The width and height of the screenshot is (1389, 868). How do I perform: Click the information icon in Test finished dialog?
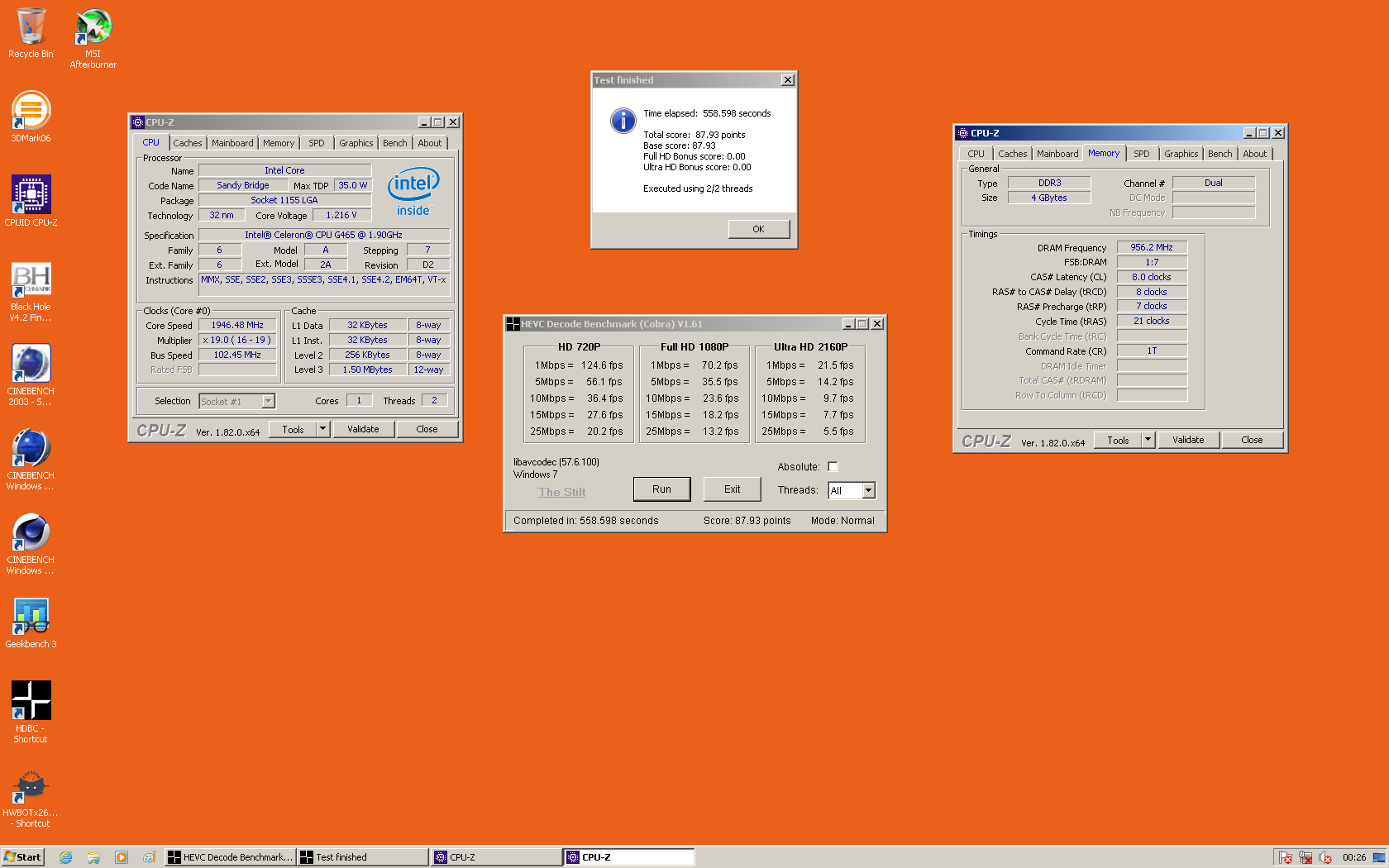(x=623, y=121)
